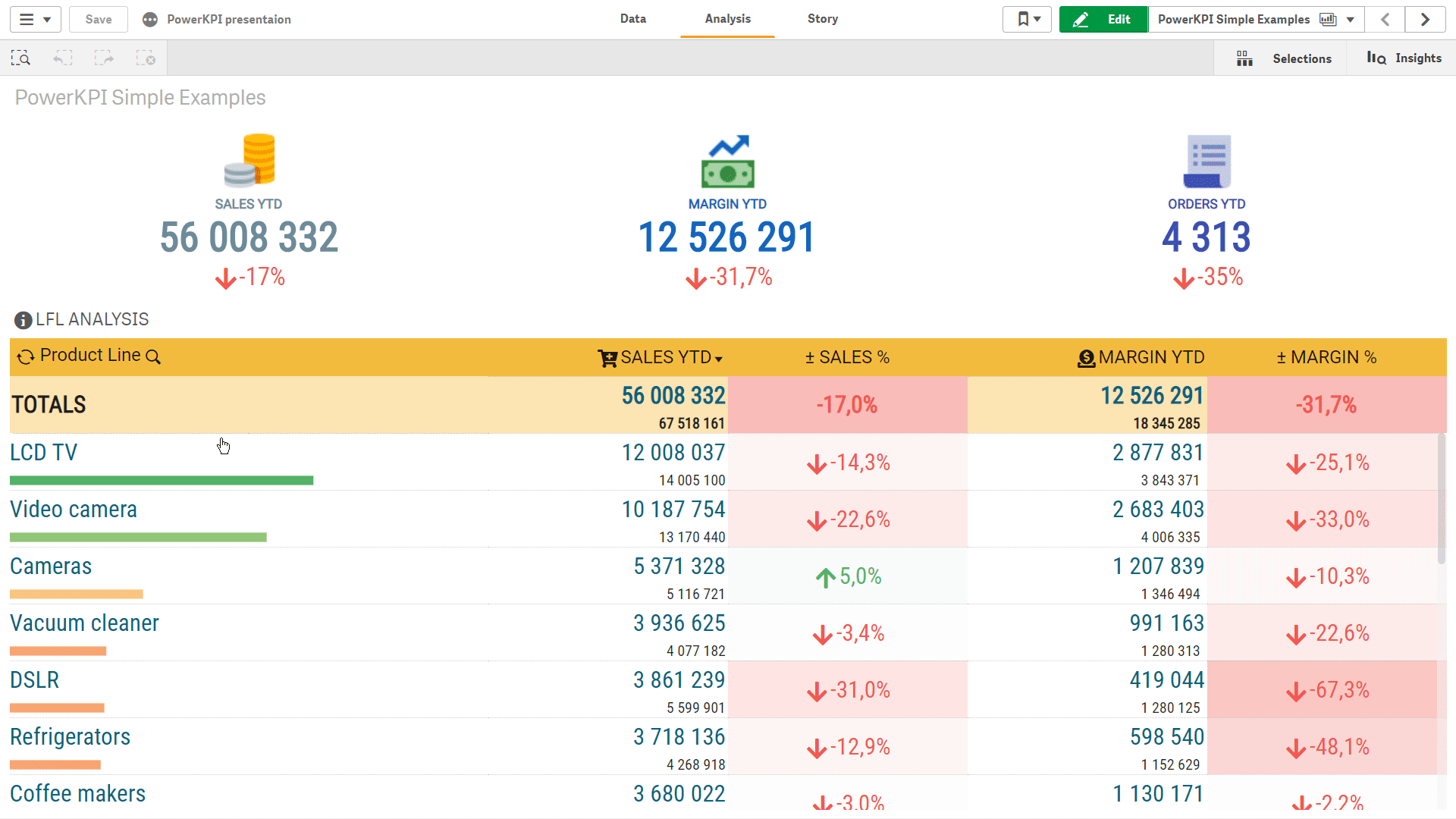Click the info icon beside LFL ANALYSIS
This screenshot has width=1456, height=819.
[22, 319]
